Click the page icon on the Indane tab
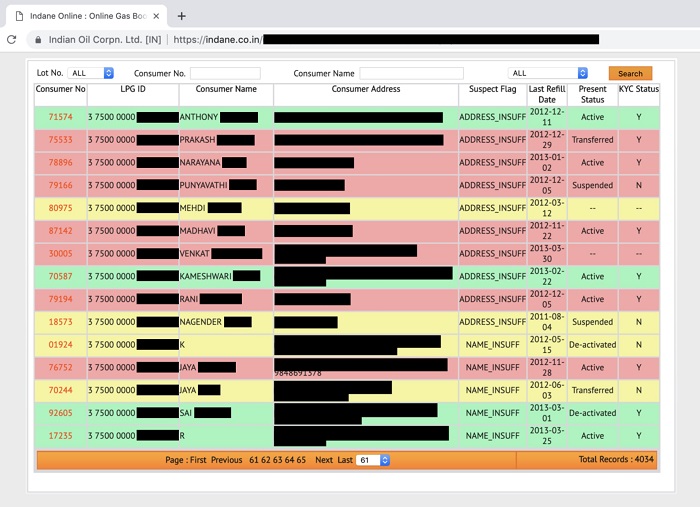 pos(19,16)
